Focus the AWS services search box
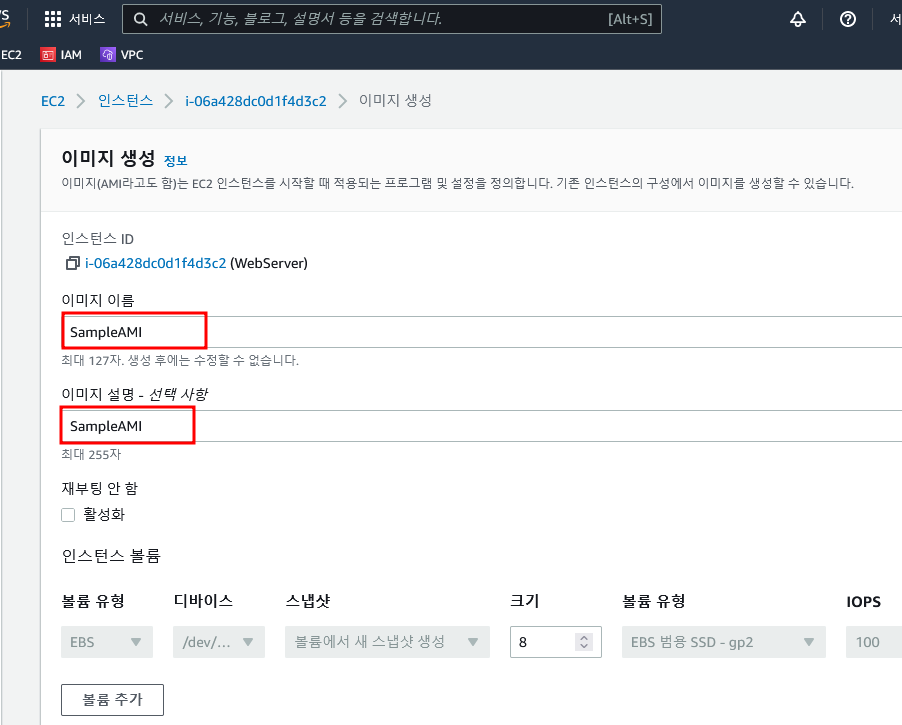This screenshot has height=725, width=902. tap(392, 19)
